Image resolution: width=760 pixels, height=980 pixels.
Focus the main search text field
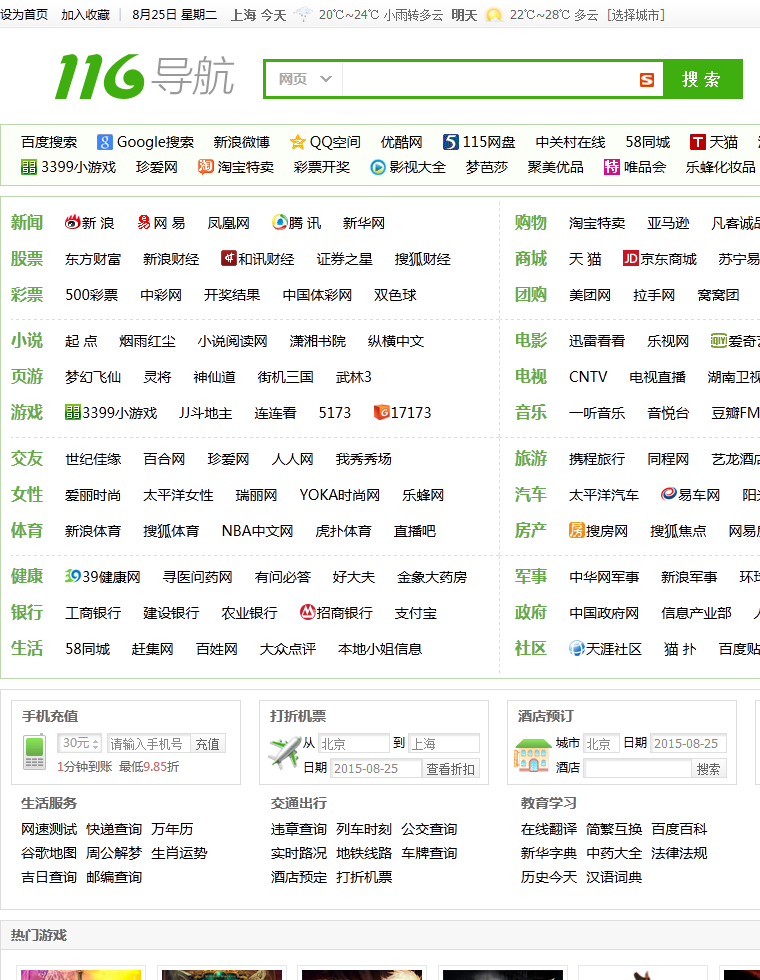pos(489,79)
